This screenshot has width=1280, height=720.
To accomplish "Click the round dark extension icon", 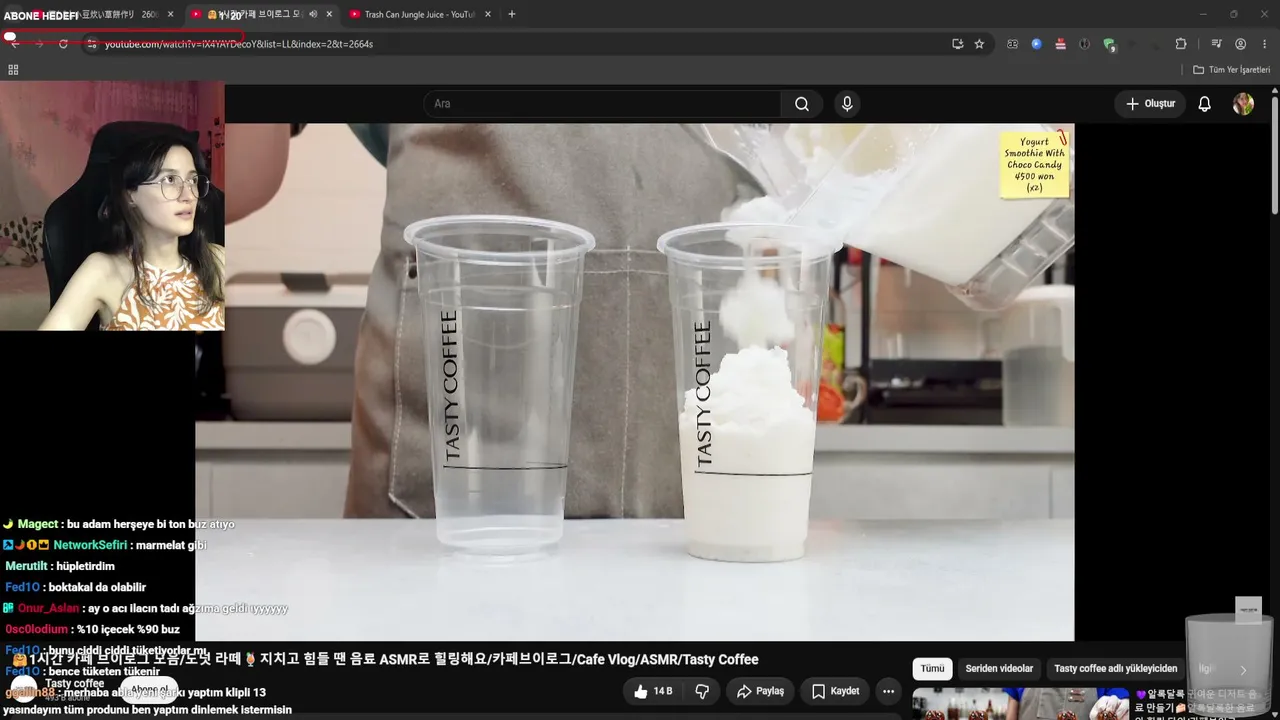I will point(1084,44).
